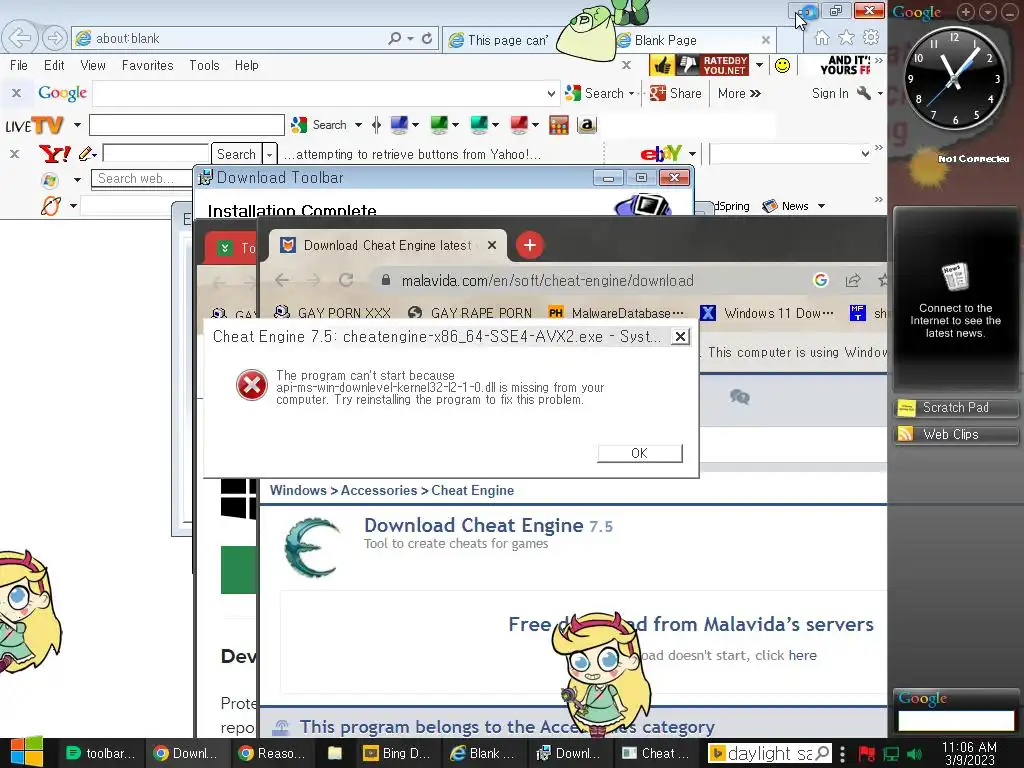The width and height of the screenshot is (1024, 768).
Task: Click the yellow smiley toolbar icon
Action: point(782,65)
